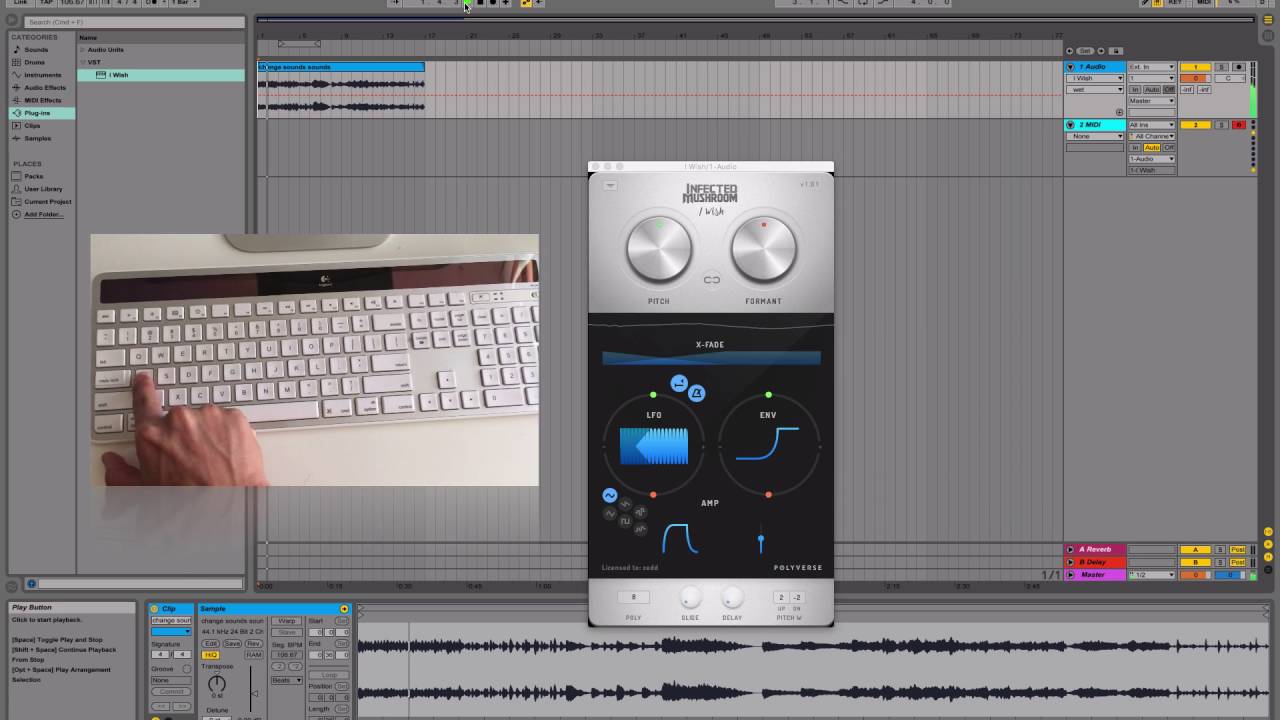Open All Ins MIDI input dropdown
The image size is (1280, 720).
(x=1151, y=125)
